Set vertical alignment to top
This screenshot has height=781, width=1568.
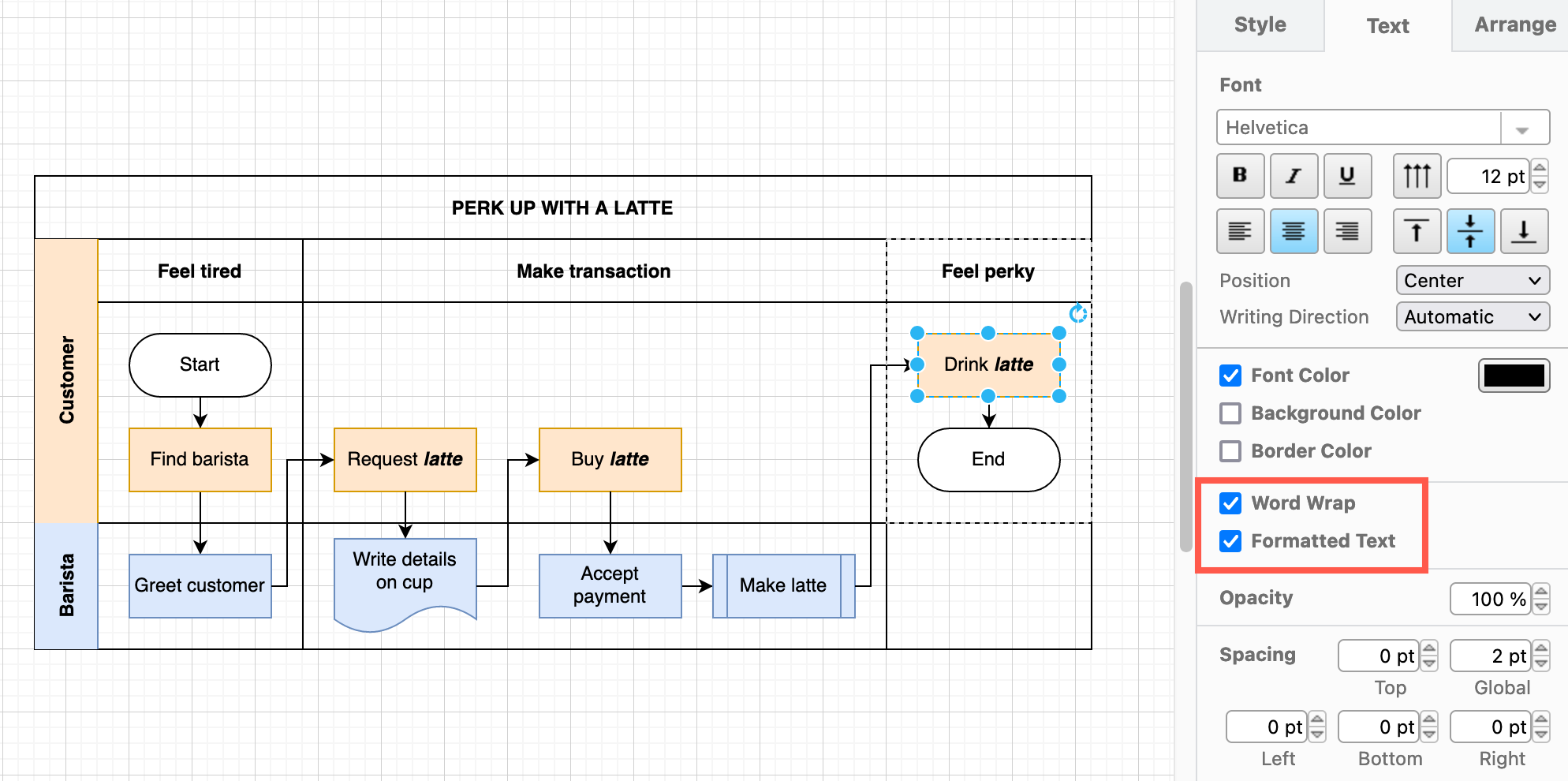pos(1417,231)
